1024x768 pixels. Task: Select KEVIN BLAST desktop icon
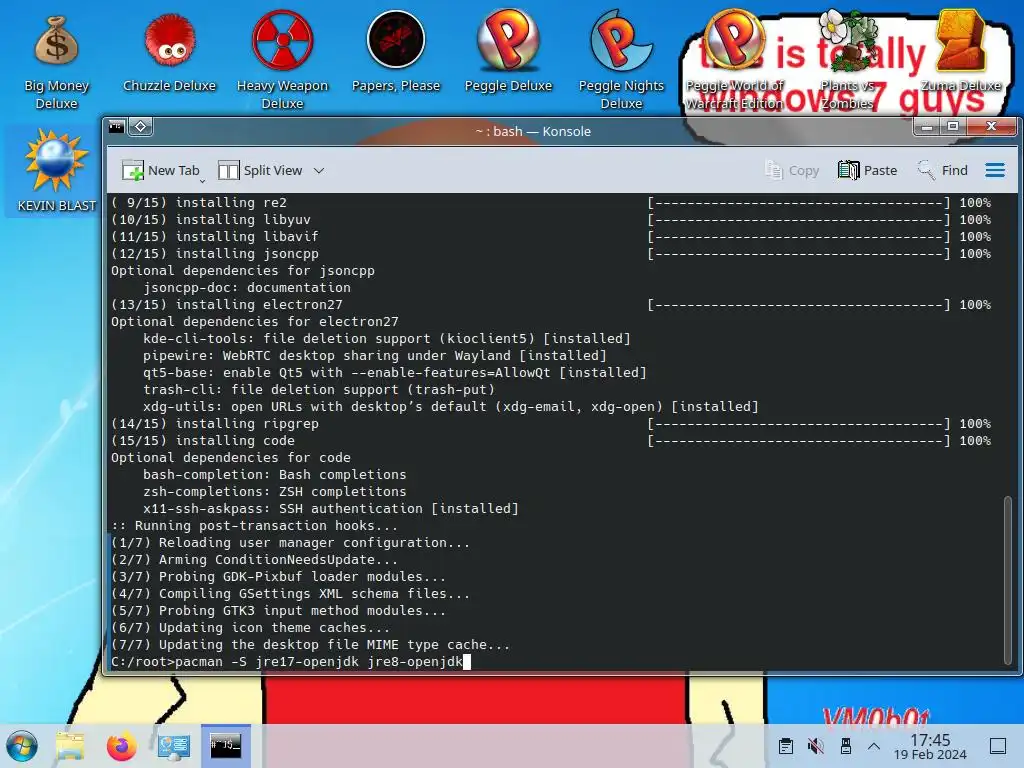coord(56,170)
